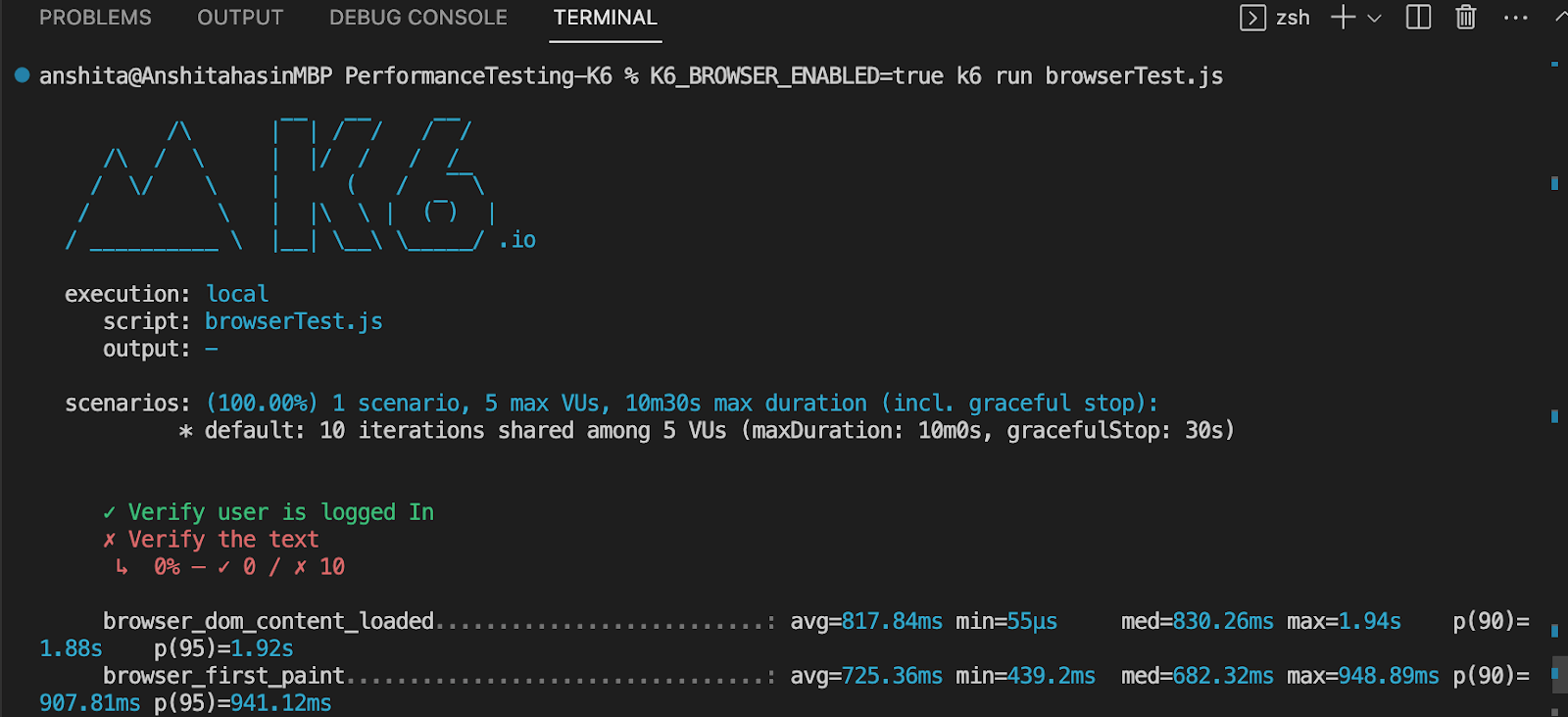Kill the active terminal with the trash icon
1568x717 pixels.
[x=1464, y=17]
